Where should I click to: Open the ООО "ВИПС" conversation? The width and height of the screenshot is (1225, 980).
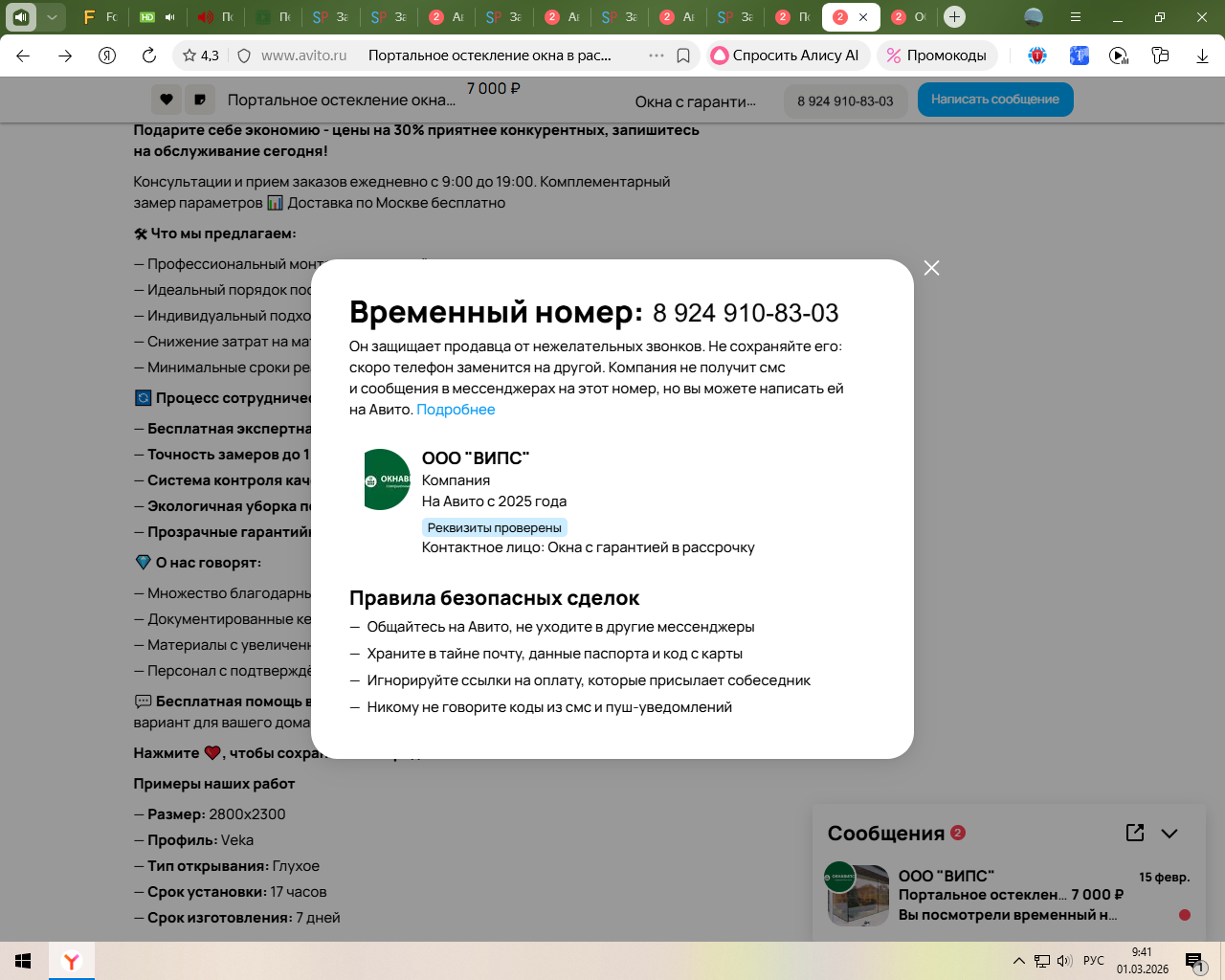pyautogui.click(x=1009, y=895)
